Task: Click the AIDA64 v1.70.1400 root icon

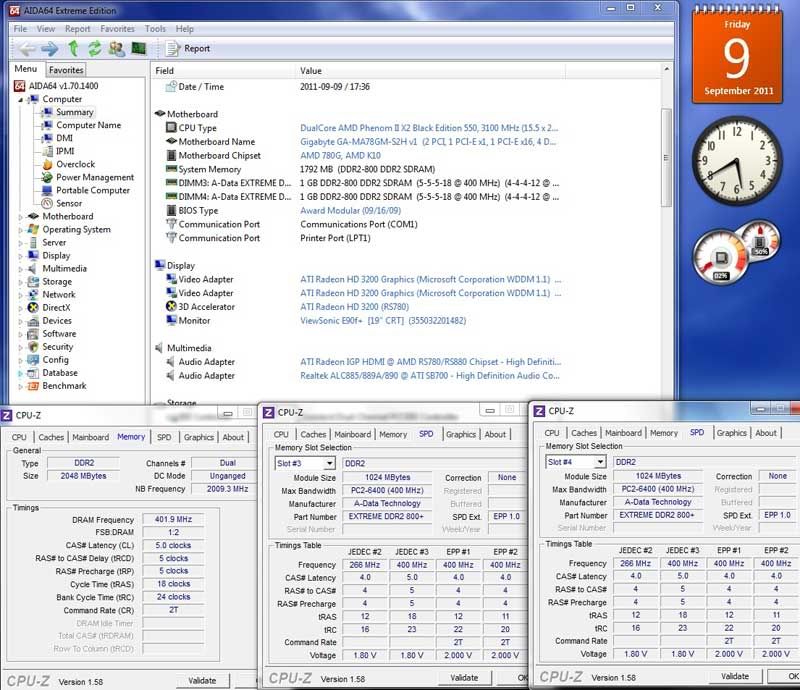Action: (19, 86)
